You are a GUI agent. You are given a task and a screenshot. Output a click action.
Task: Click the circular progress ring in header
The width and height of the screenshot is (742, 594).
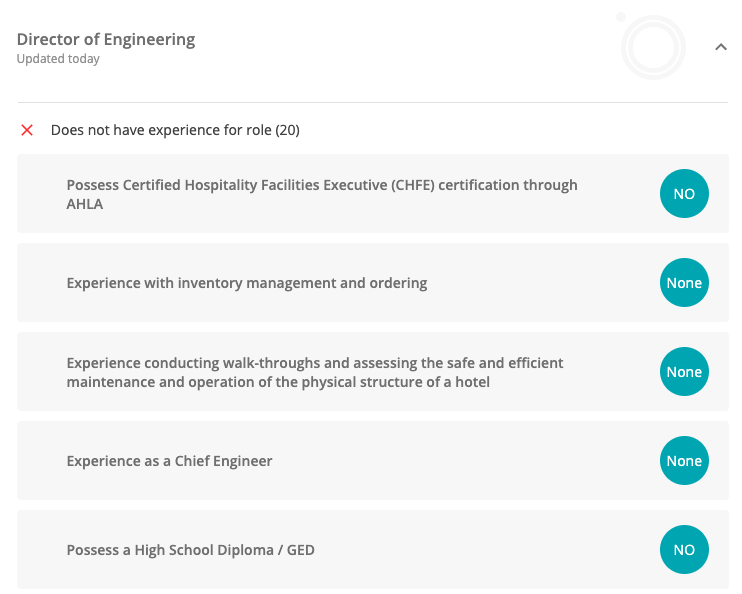pyautogui.click(x=653, y=47)
